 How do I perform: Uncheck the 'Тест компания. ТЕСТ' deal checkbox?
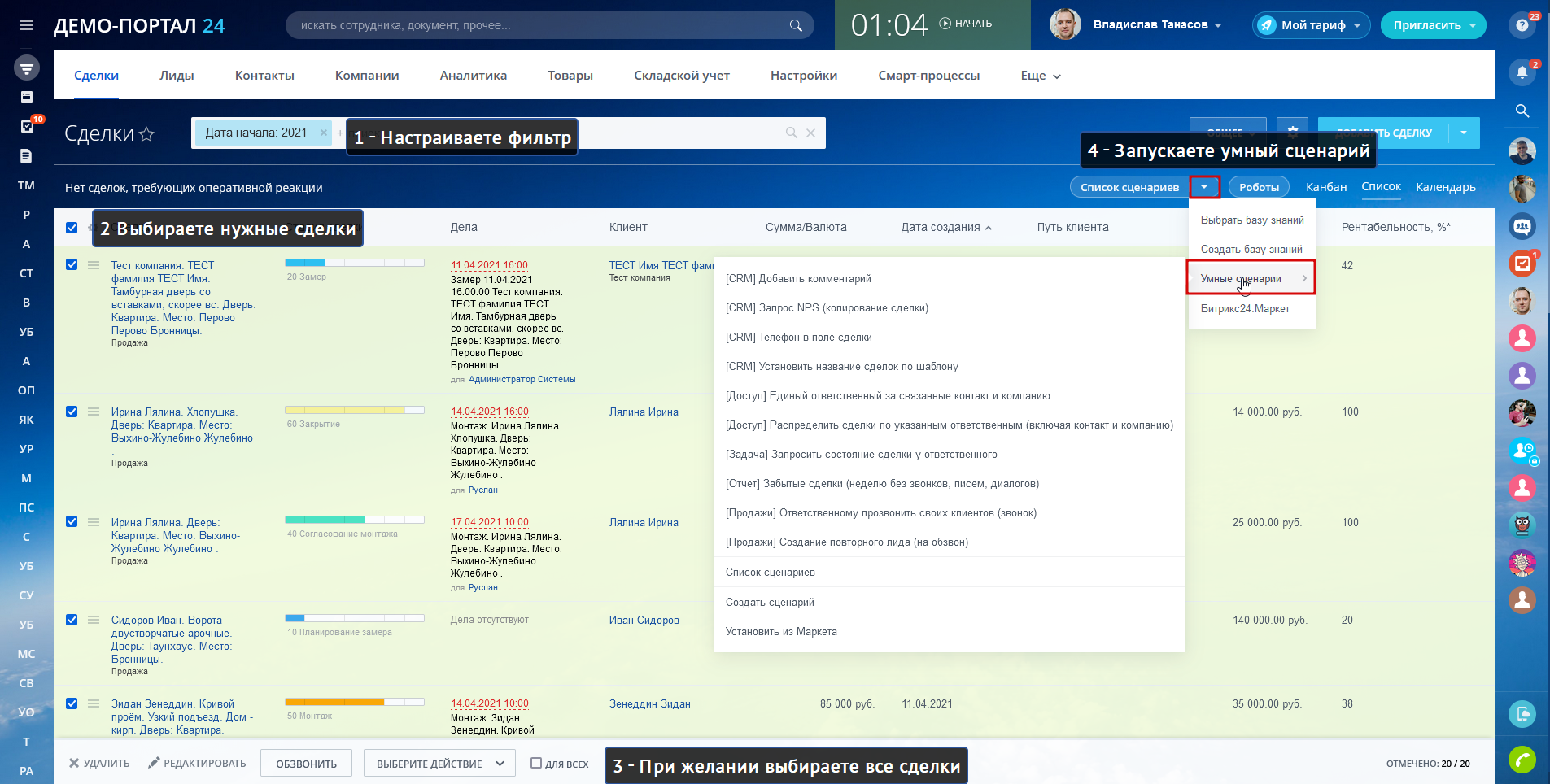[x=72, y=264]
